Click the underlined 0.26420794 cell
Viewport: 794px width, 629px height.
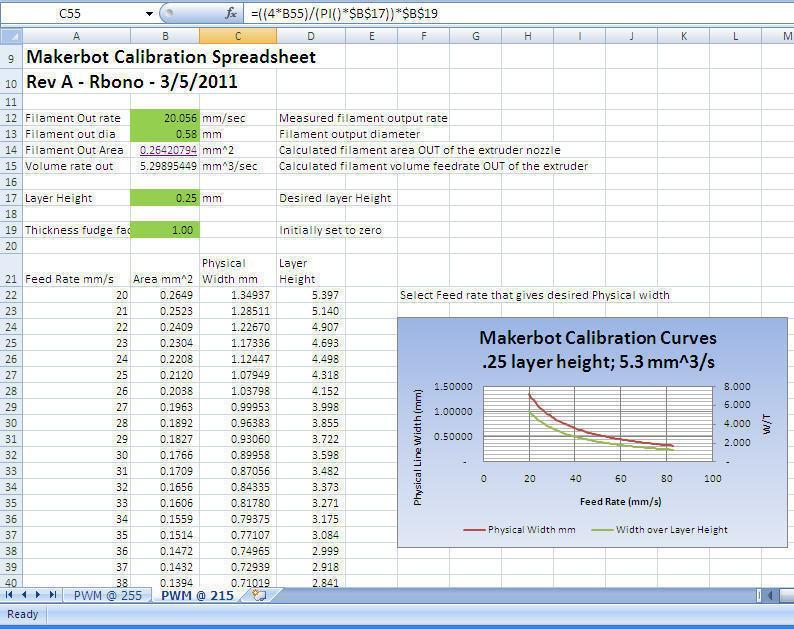[x=165, y=150]
